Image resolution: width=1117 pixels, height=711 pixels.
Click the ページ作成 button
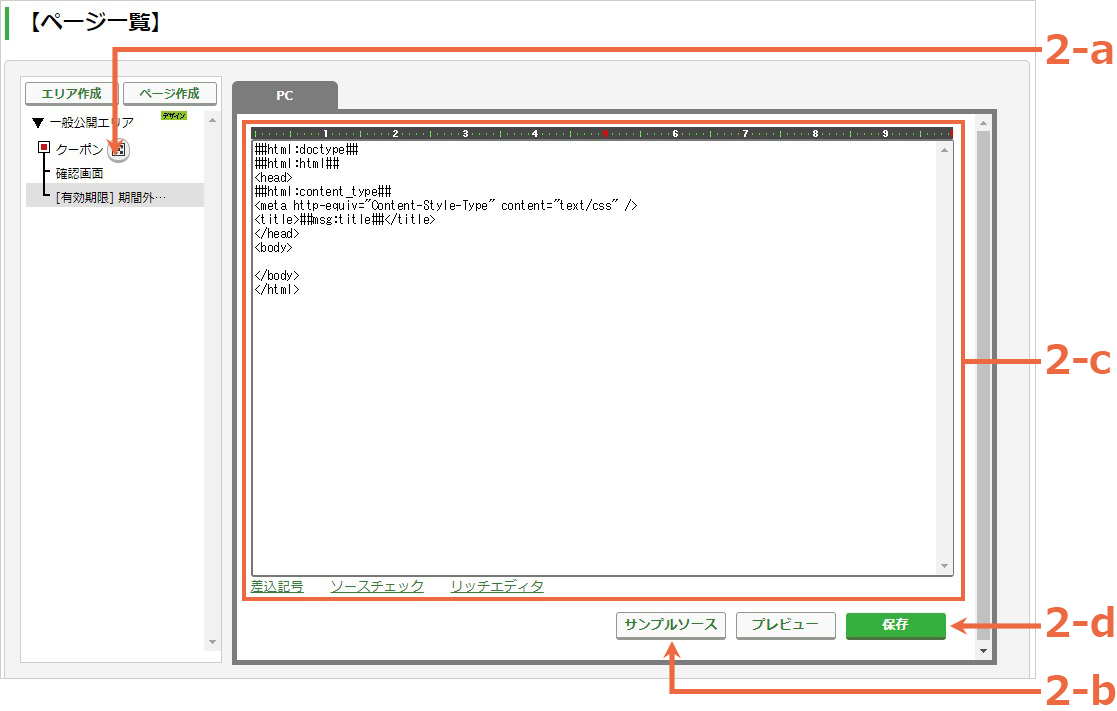tap(170, 93)
